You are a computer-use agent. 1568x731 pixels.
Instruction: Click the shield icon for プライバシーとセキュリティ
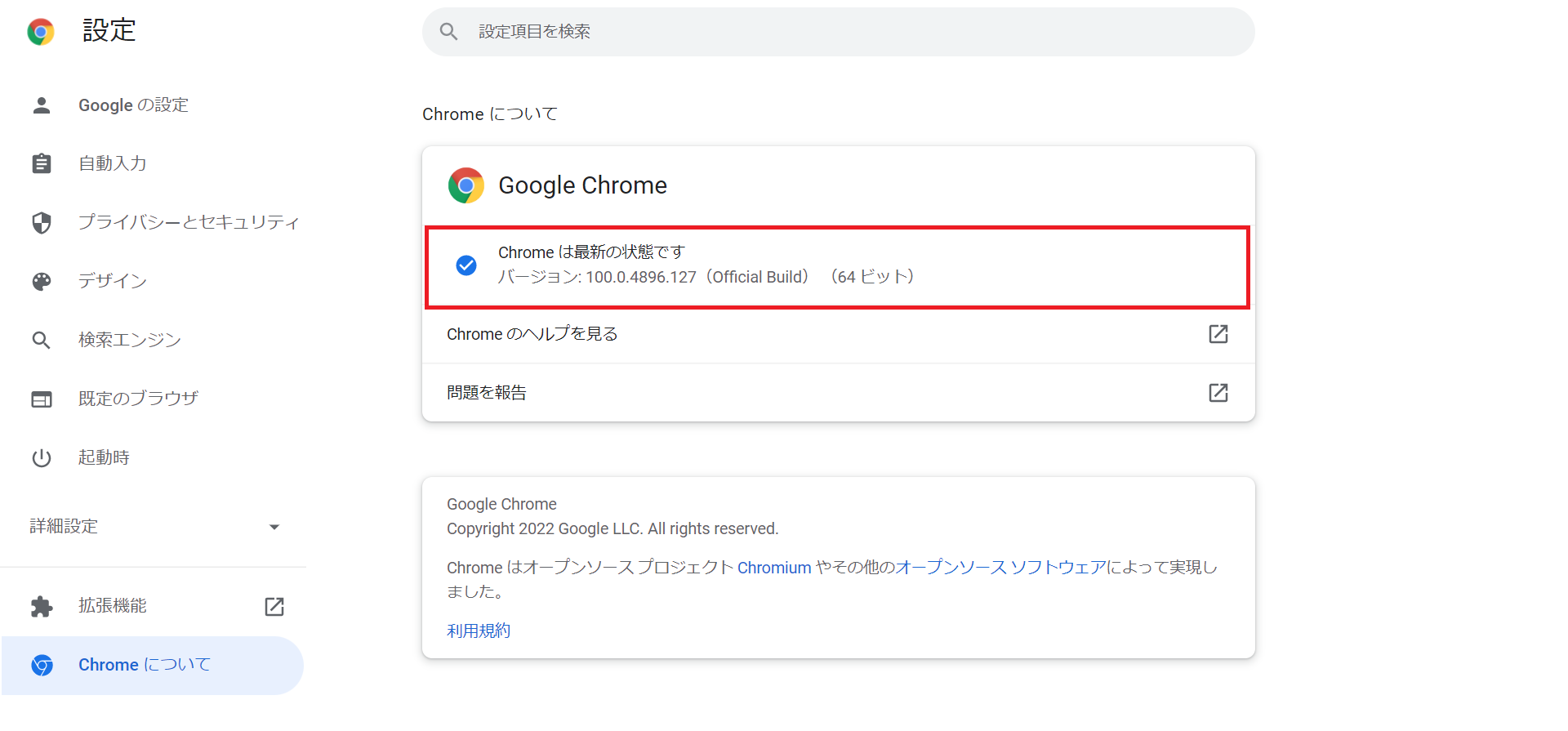42,222
